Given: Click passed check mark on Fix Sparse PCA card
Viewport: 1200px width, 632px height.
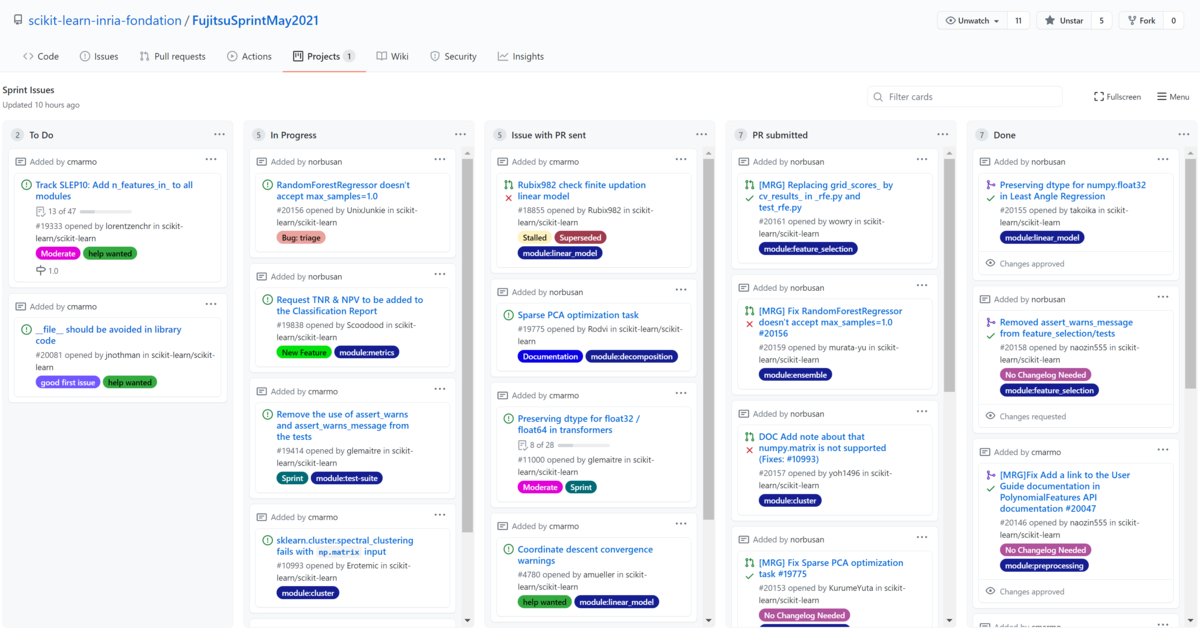Looking at the screenshot, I should pyautogui.click(x=749, y=576).
